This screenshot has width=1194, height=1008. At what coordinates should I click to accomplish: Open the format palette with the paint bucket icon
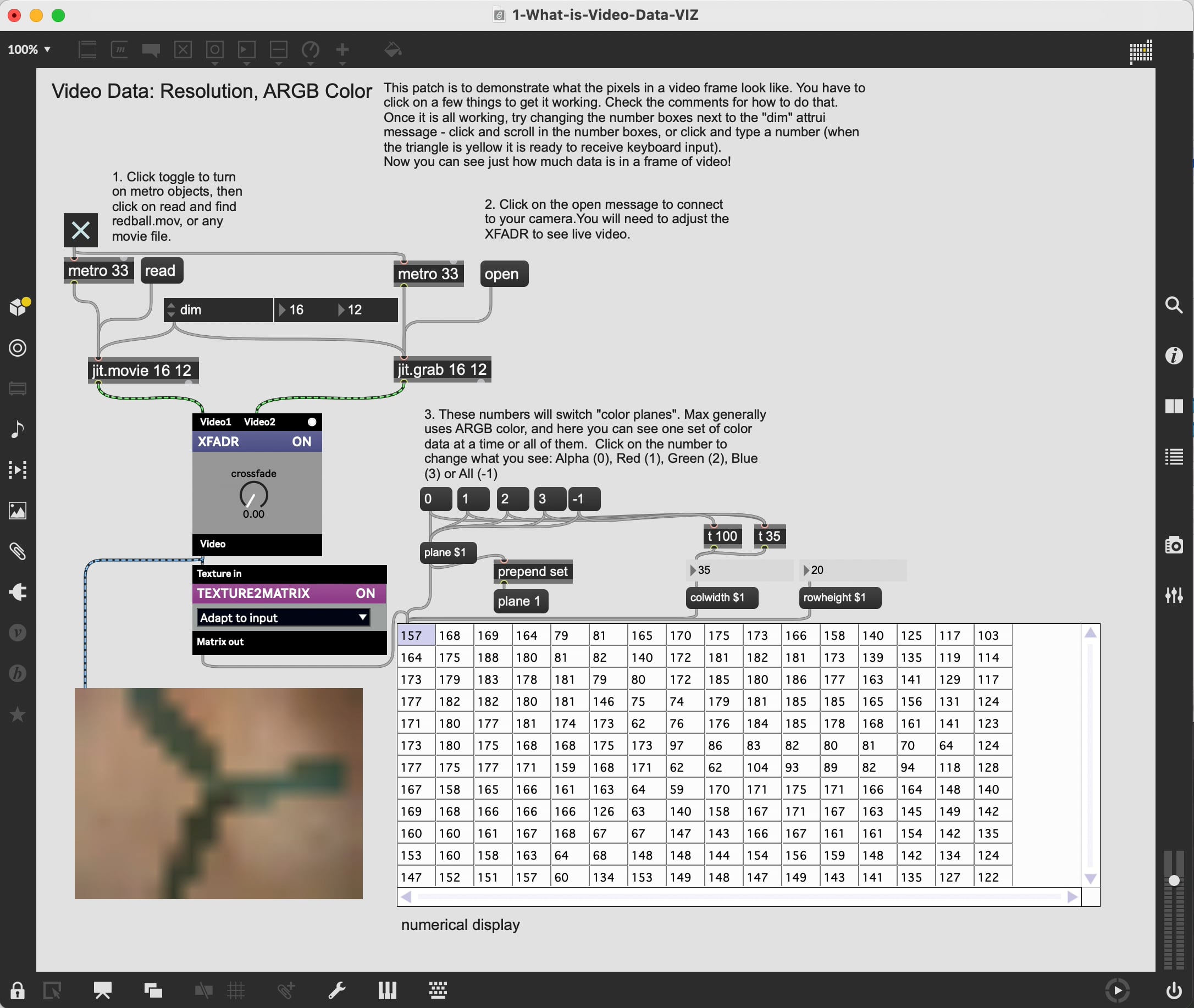click(393, 50)
